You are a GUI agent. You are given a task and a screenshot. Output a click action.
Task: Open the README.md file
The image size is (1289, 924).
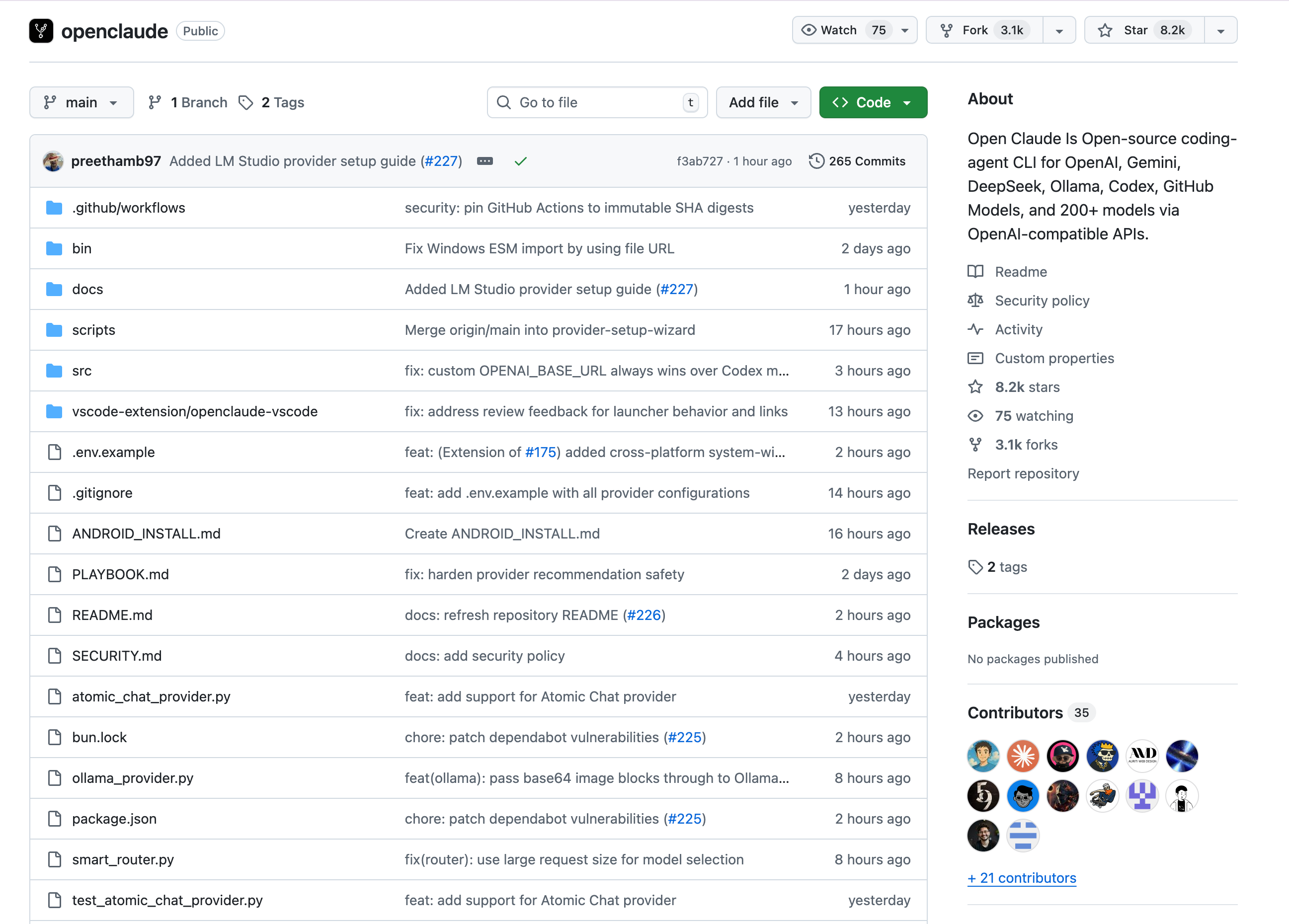112,615
